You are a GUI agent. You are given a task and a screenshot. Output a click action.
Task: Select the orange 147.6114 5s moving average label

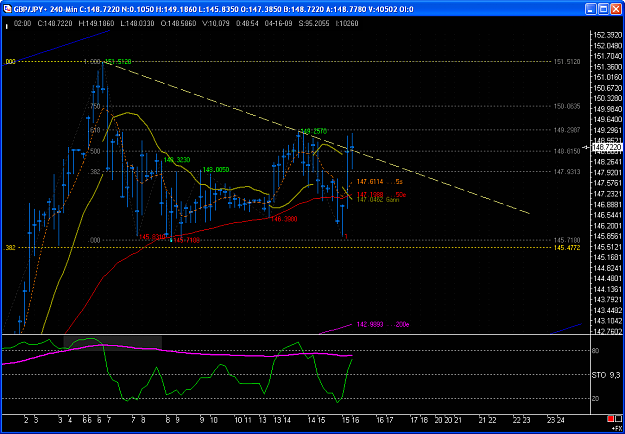pos(380,182)
